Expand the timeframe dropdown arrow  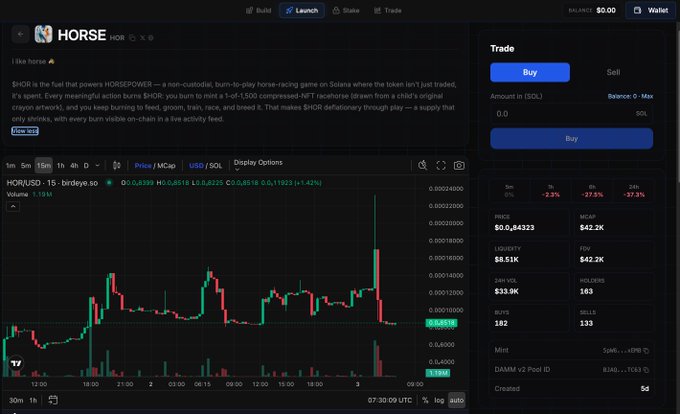(x=98, y=166)
